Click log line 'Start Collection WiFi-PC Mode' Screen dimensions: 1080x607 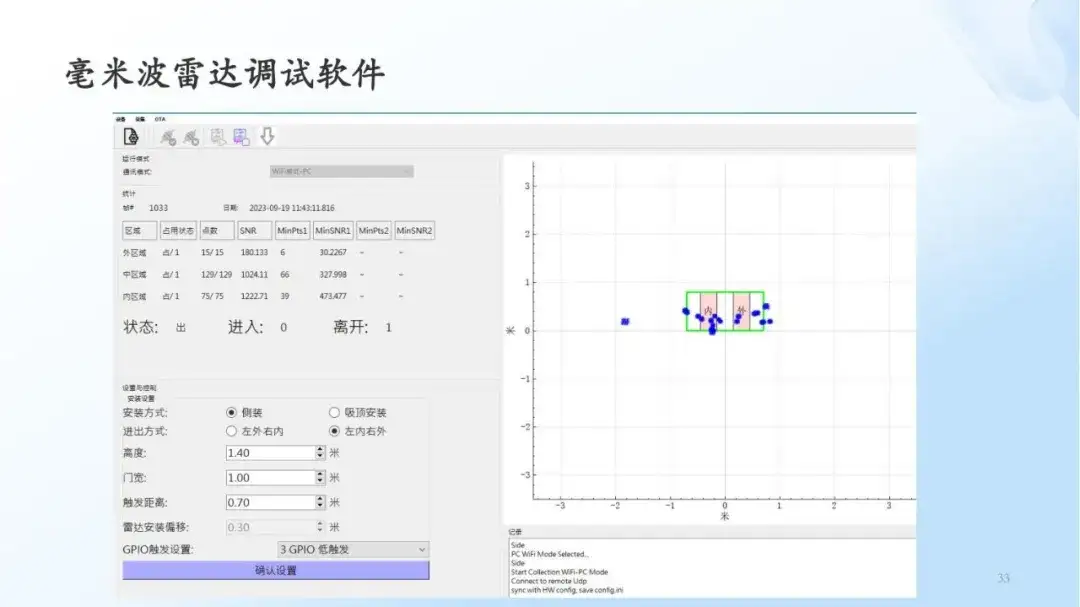pyautogui.click(x=559, y=572)
